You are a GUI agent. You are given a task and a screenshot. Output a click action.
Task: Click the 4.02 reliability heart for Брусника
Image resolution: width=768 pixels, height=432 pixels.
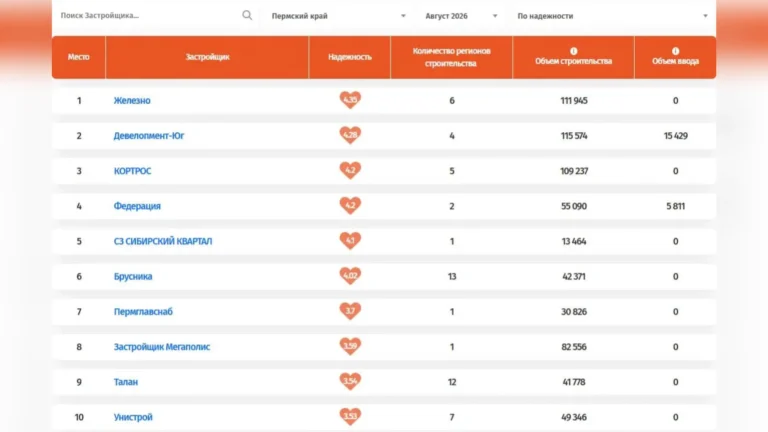[x=350, y=276]
